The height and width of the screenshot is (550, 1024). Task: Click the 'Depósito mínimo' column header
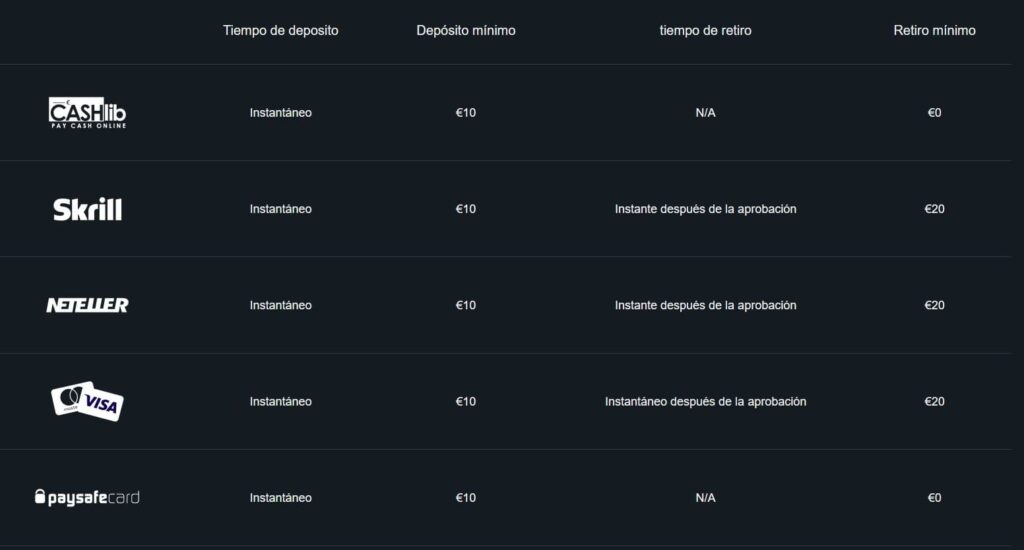tap(466, 30)
